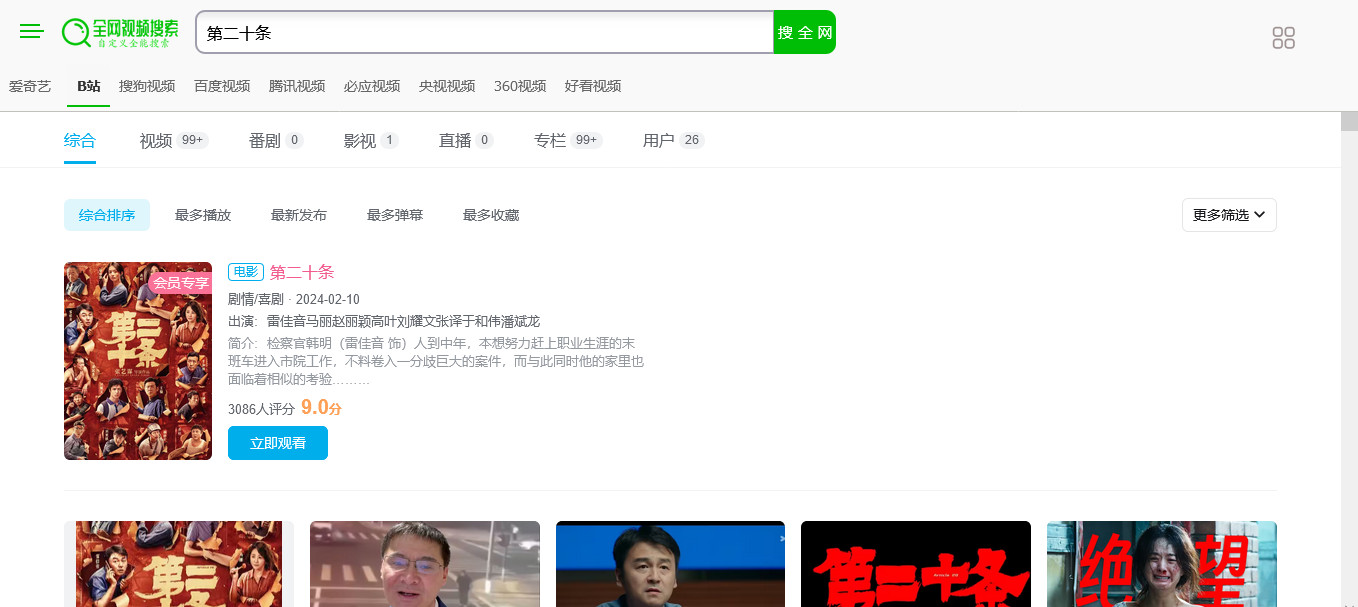Sort by 综合排序
The height and width of the screenshot is (607, 1358).
tap(107, 215)
